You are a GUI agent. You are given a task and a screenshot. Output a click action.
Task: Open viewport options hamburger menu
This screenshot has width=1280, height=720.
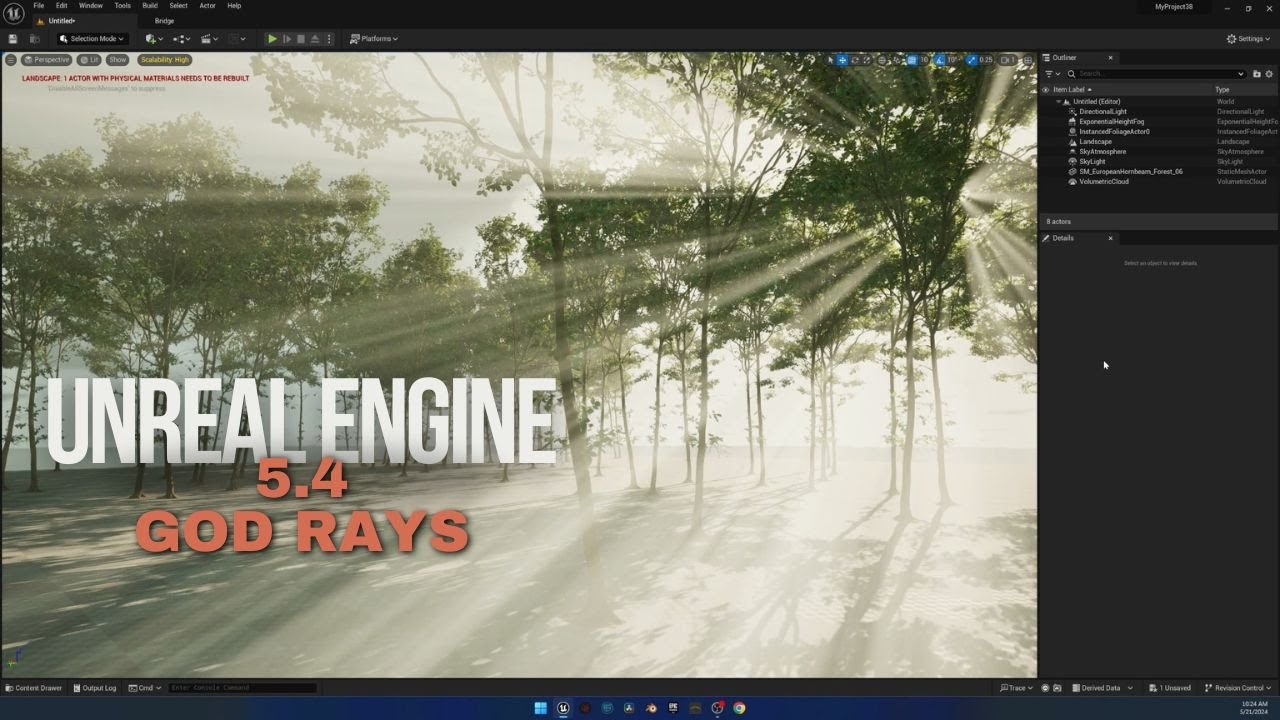[11, 60]
